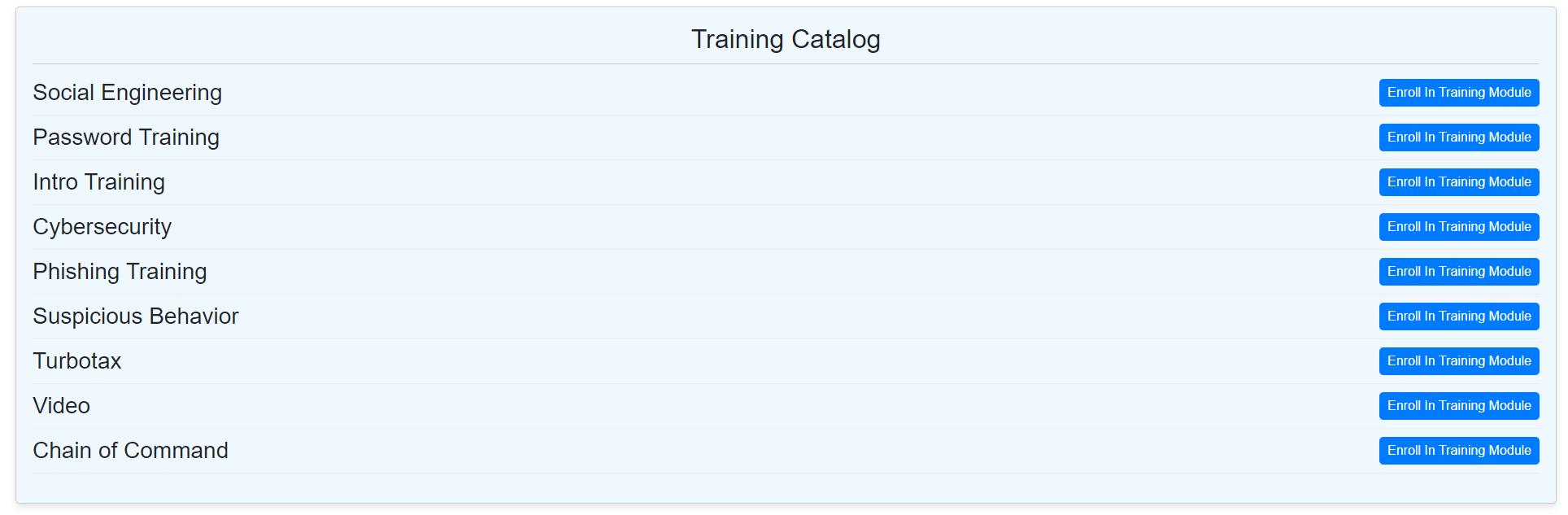Screen dimensions: 1568x515
Task: Enroll in the Cybersecurity training module
Action: coord(1459,227)
